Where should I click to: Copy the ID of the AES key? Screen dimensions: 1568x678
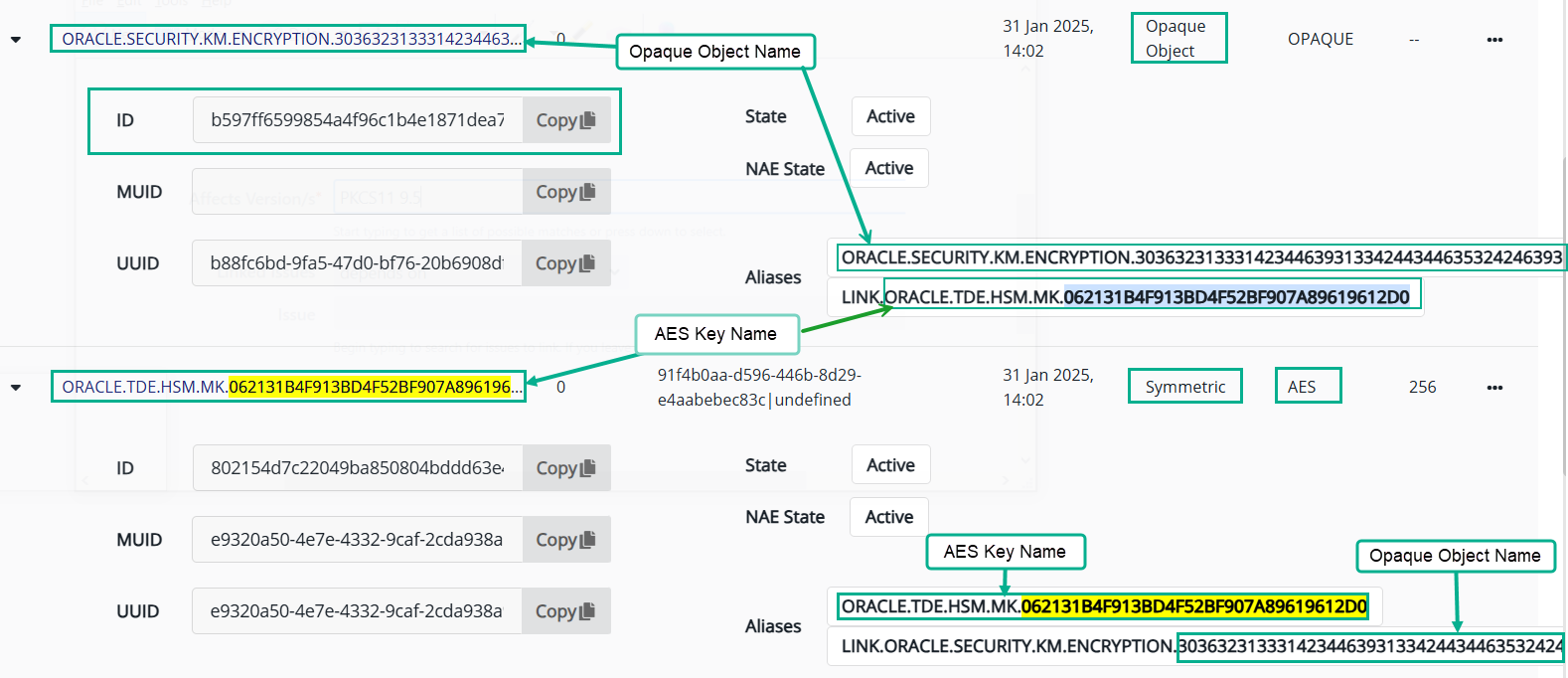(x=565, y=468)
